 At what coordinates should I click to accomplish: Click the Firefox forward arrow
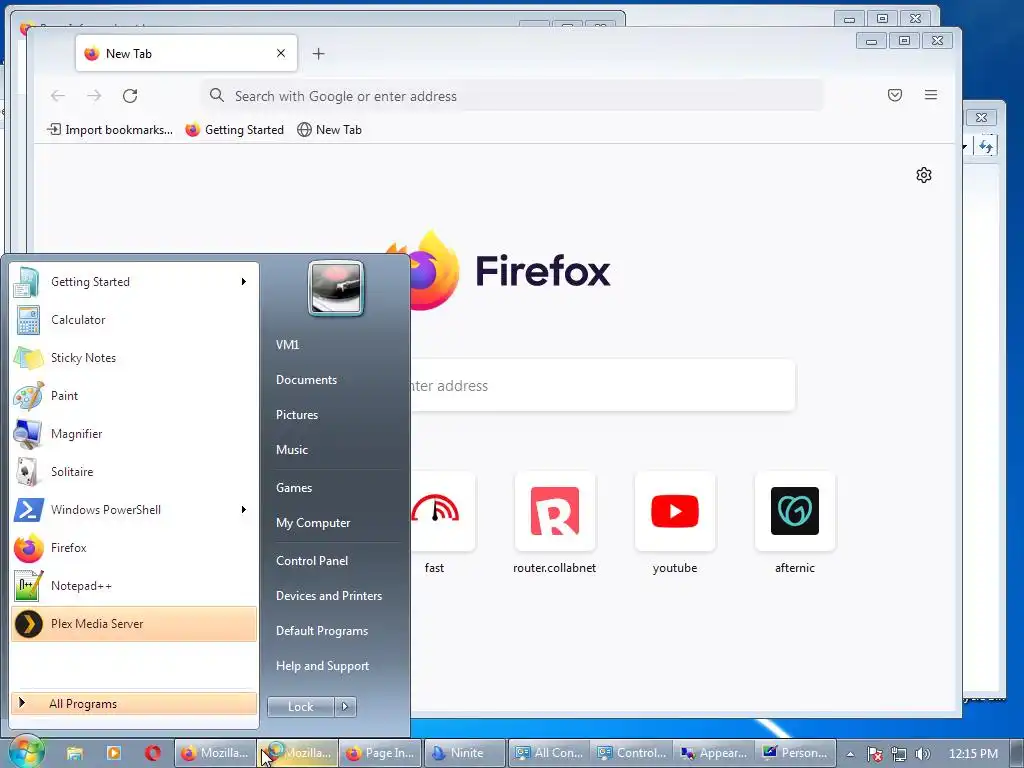coord(94,96)
